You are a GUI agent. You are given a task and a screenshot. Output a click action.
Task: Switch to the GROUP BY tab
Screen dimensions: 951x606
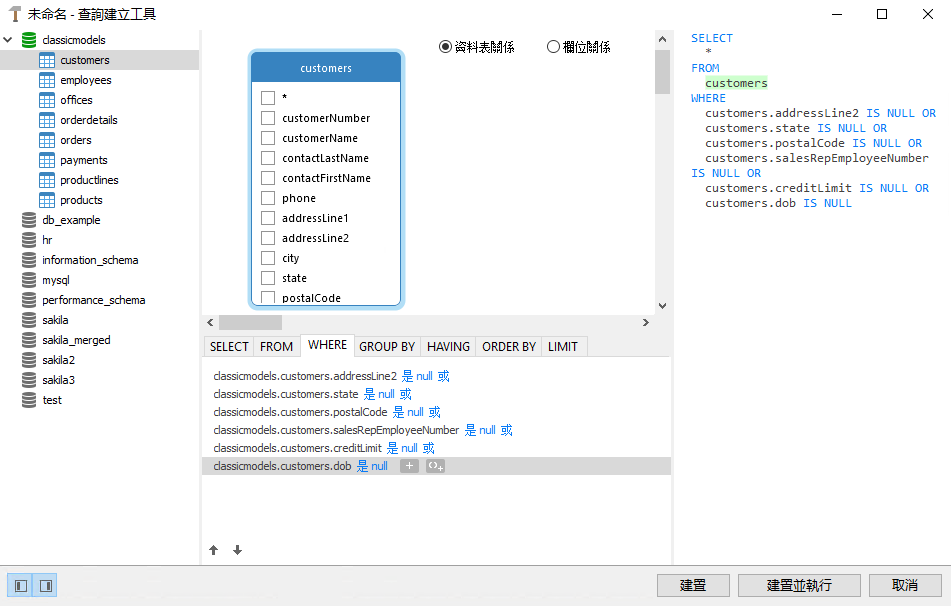tap(386, 346)
